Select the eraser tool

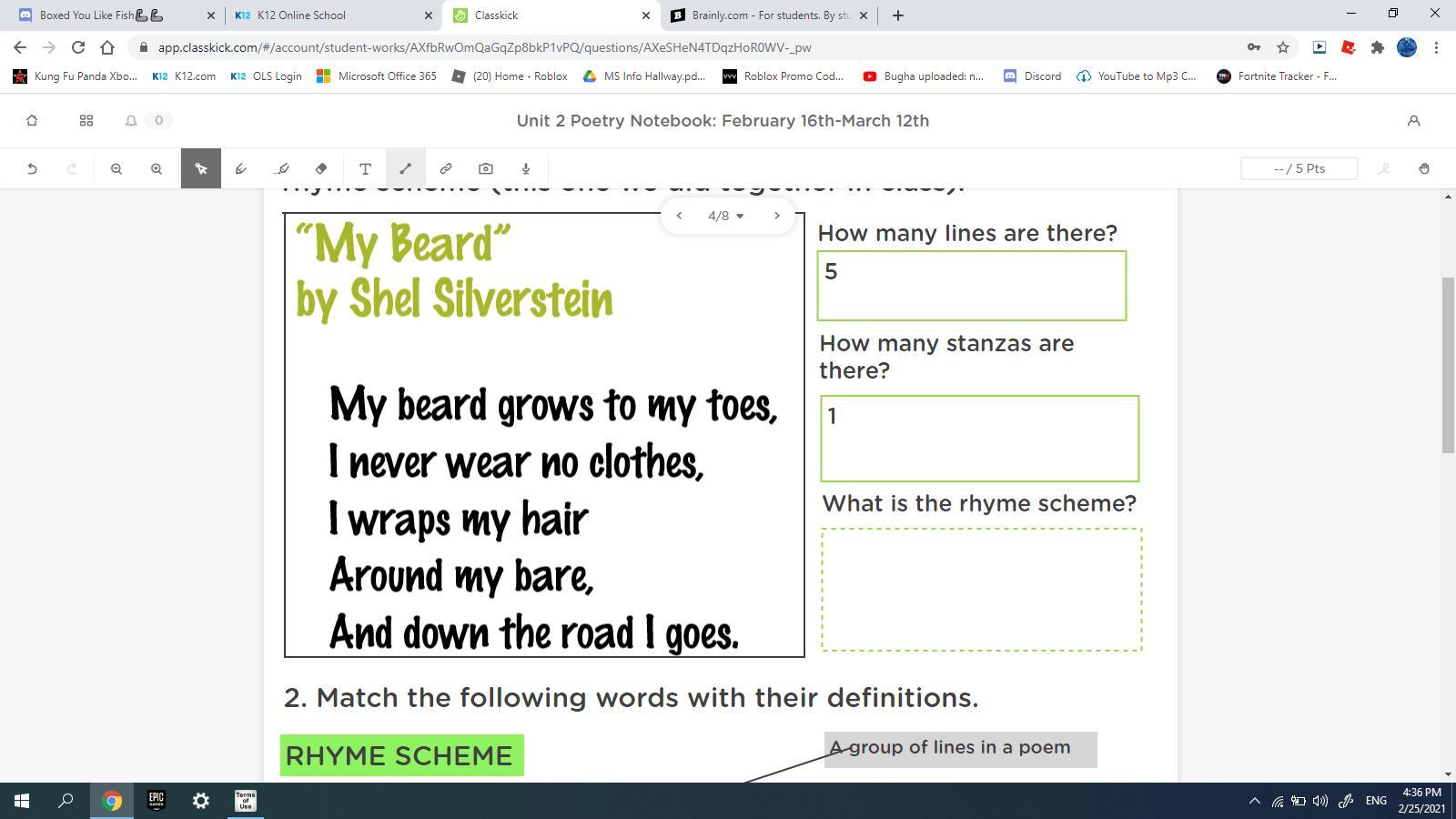coord(321,168)
